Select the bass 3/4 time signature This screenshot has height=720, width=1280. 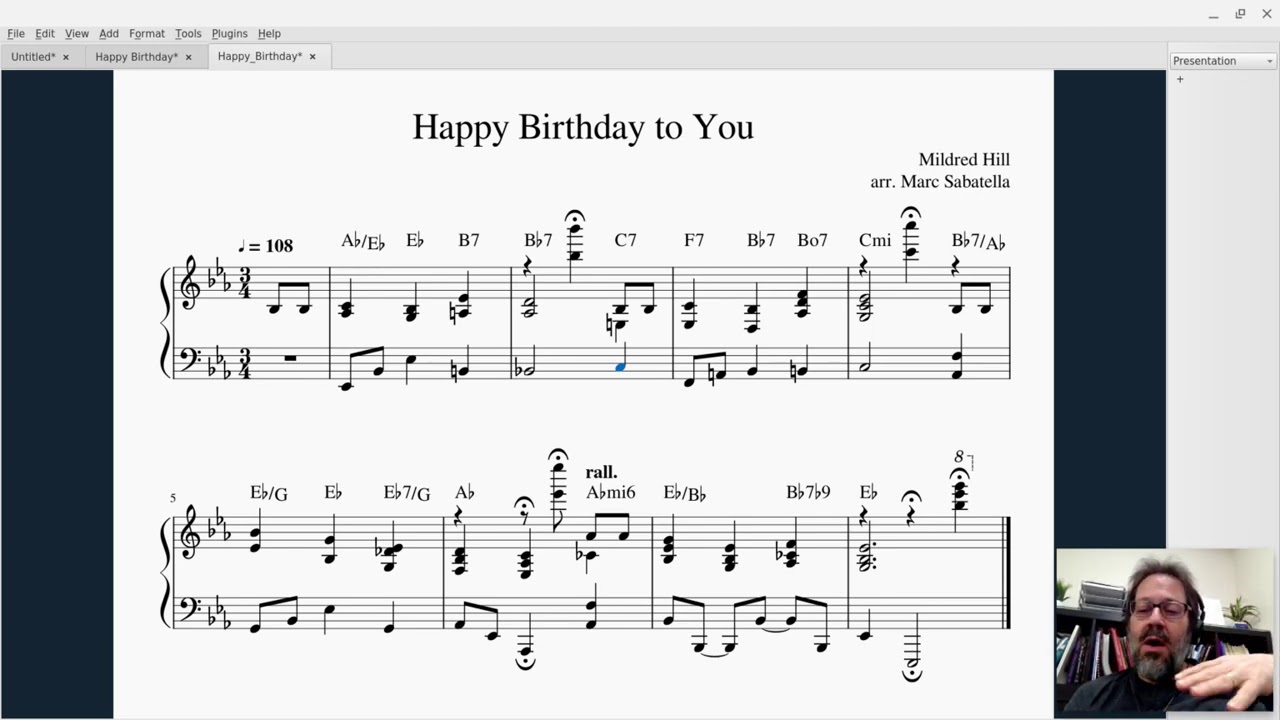pyautogui.click(x=244, y=363)
